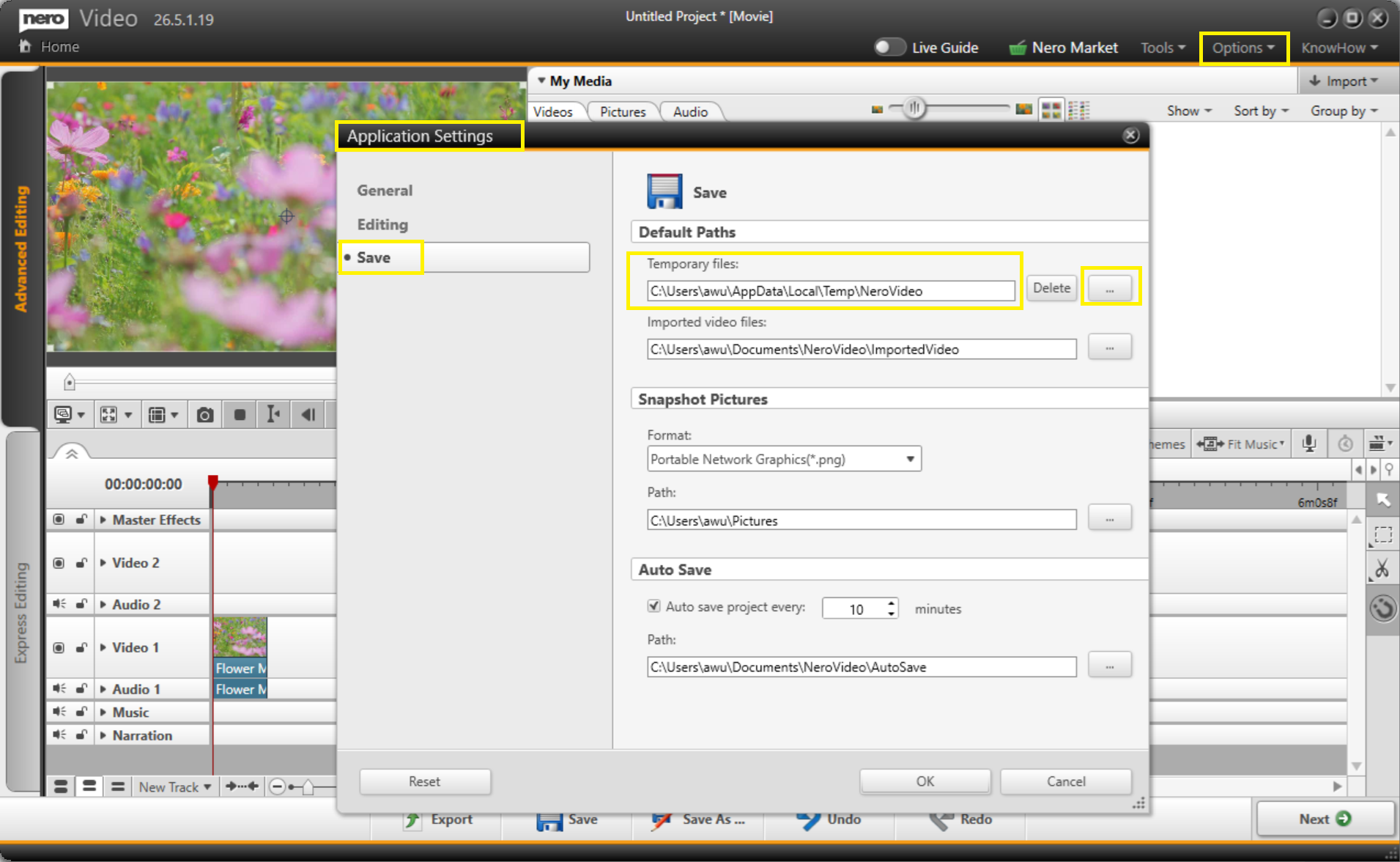Screen dimensions: 1400x862
Task: Mute the Audio 2 track
Action: [x=59, y=604]
